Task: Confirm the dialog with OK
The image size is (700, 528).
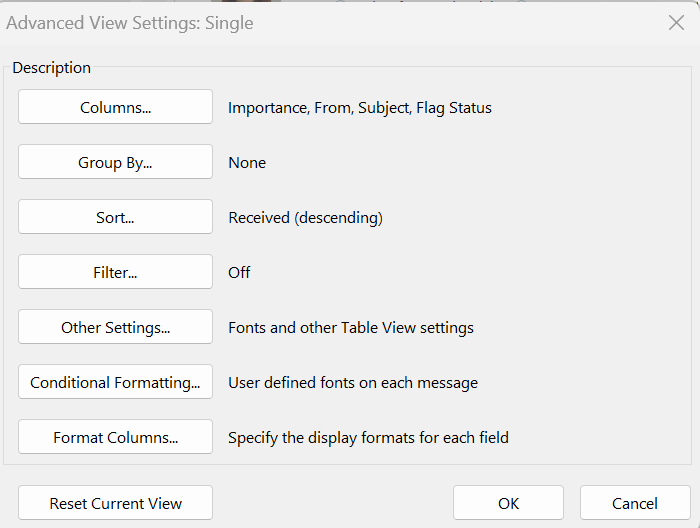Action: [x=508, y=504]
